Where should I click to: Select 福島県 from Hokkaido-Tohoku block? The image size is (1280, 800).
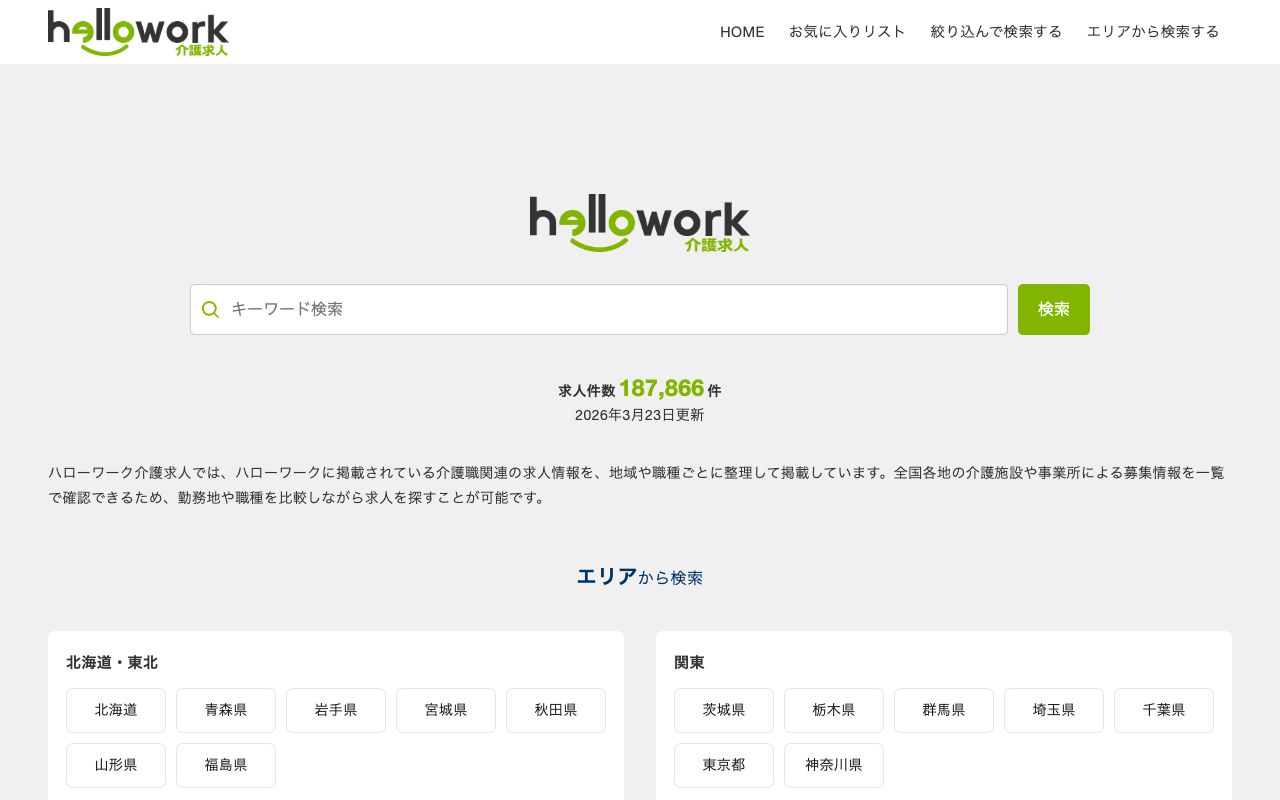pos(226,765)
